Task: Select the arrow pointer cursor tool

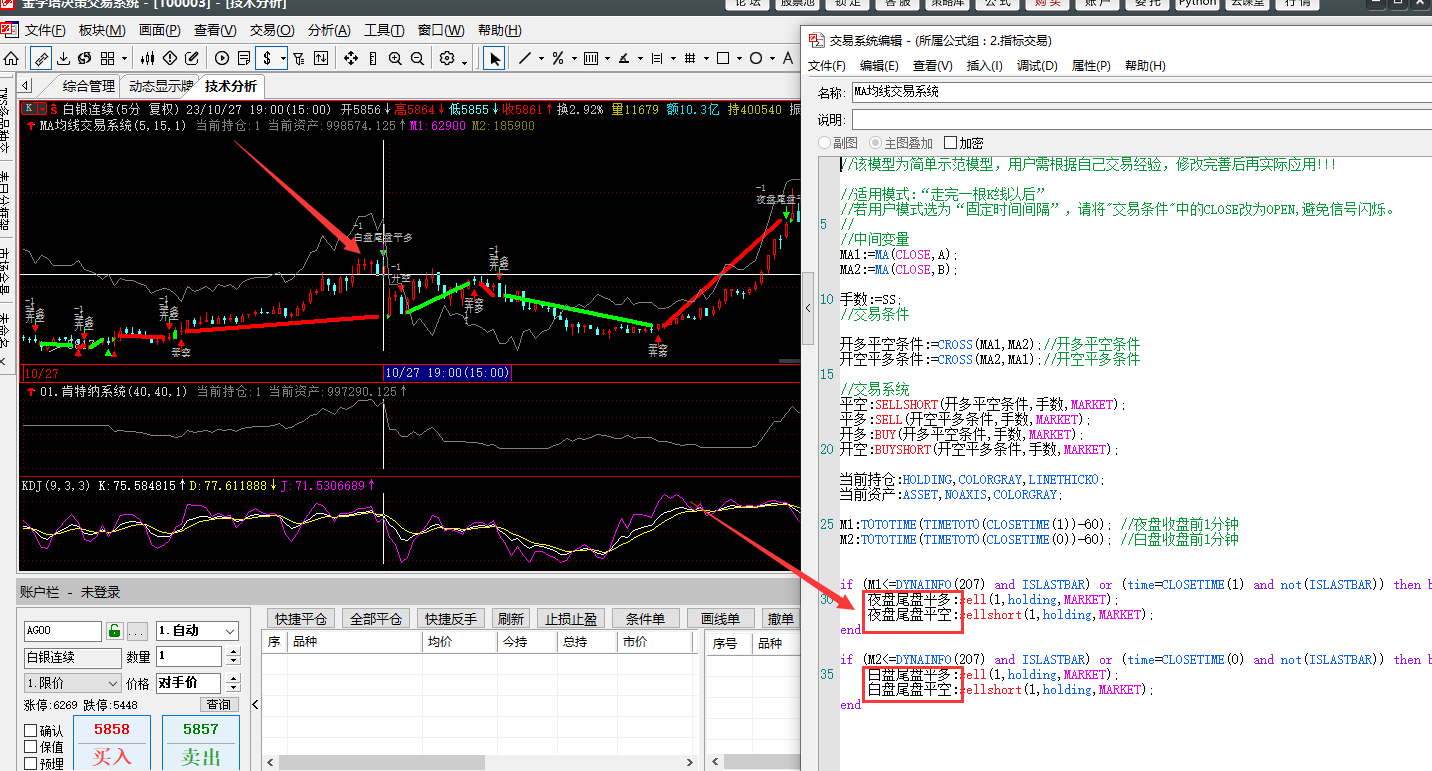Action: [494, 58]
